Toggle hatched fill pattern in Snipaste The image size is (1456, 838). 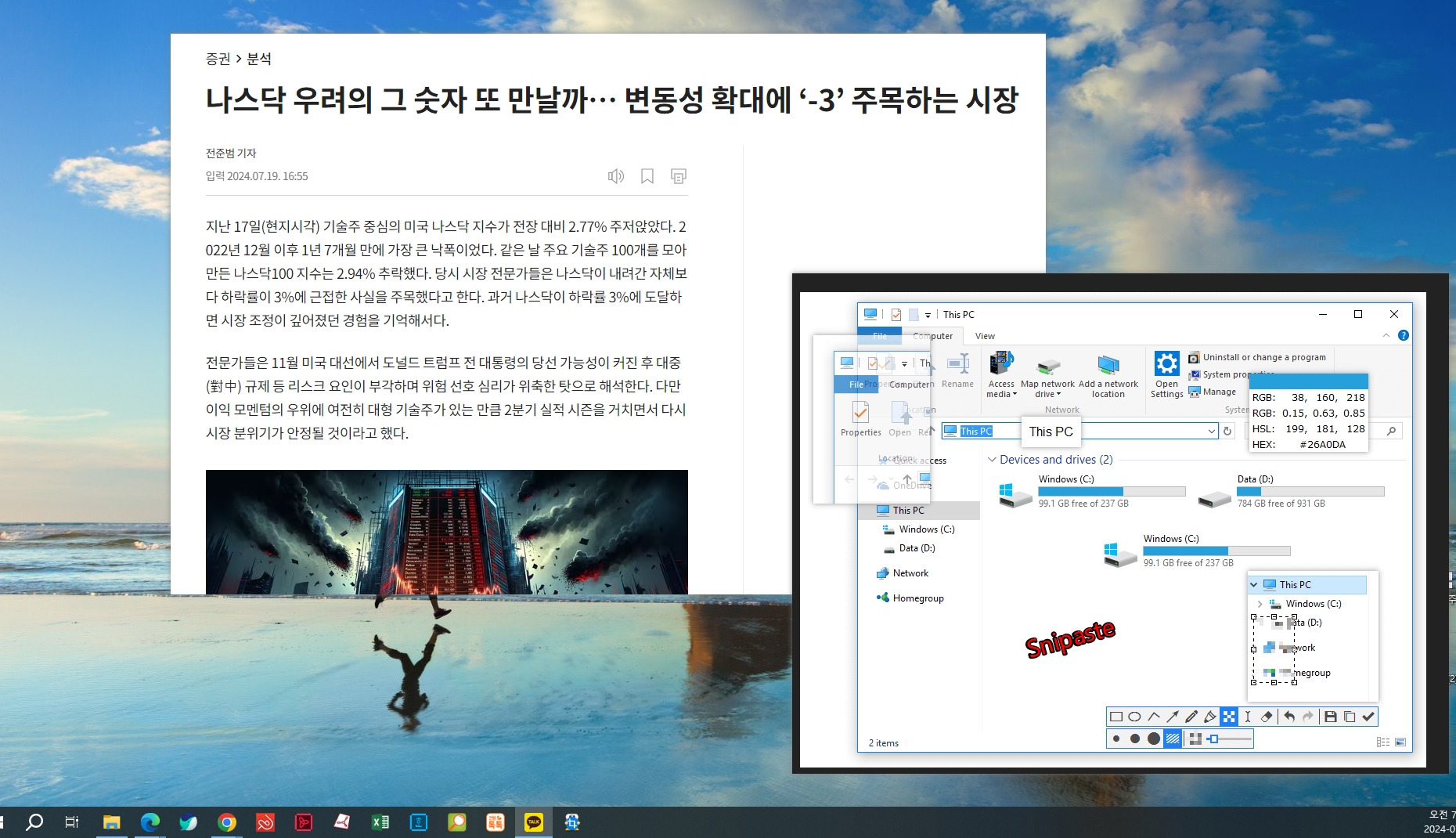click(1172, 739)
